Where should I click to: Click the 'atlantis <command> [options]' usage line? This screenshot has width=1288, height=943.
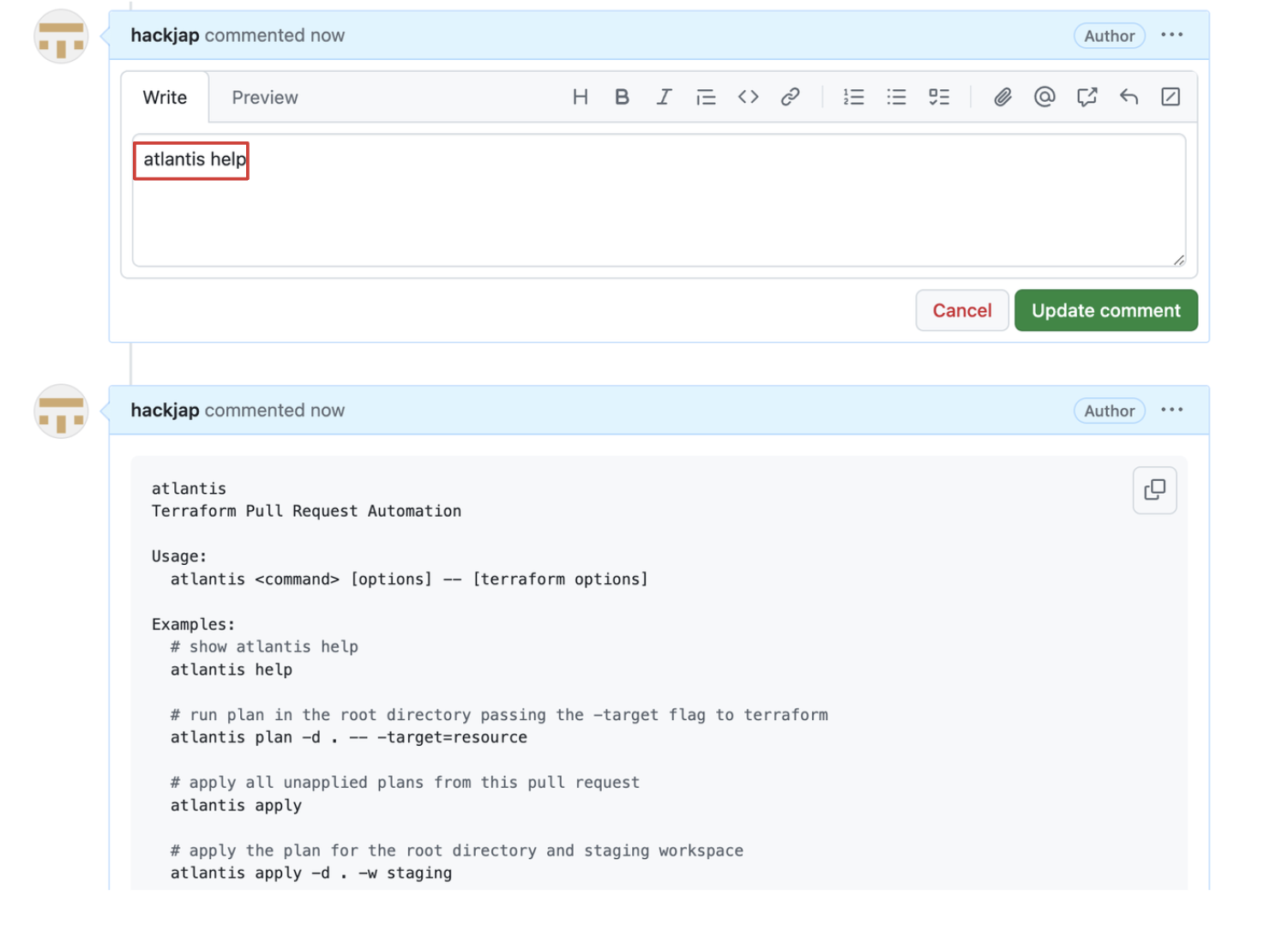coord(409,579)
